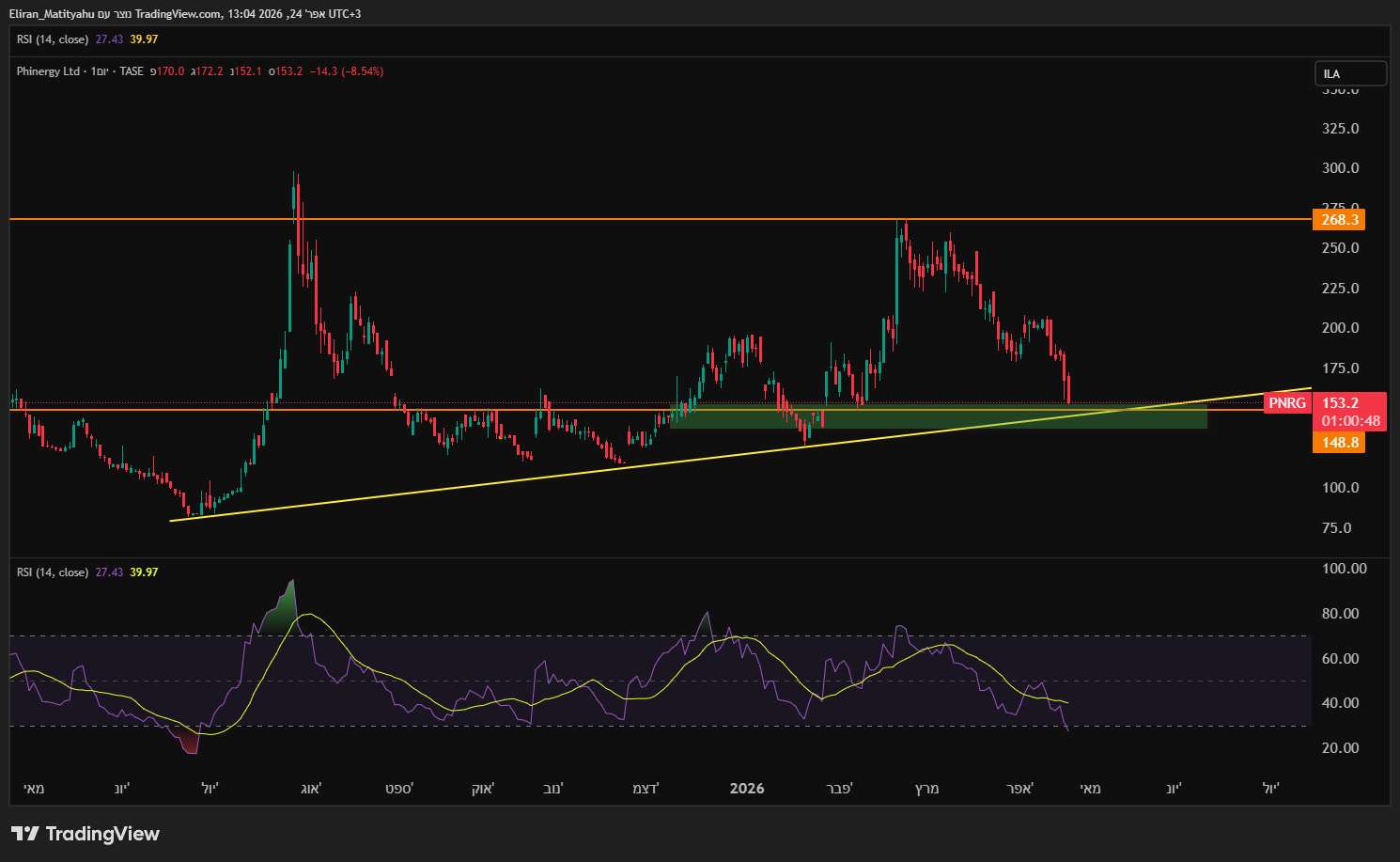
Task: Click the Eliran_Matityahu author name
Action: click(52, 14)
